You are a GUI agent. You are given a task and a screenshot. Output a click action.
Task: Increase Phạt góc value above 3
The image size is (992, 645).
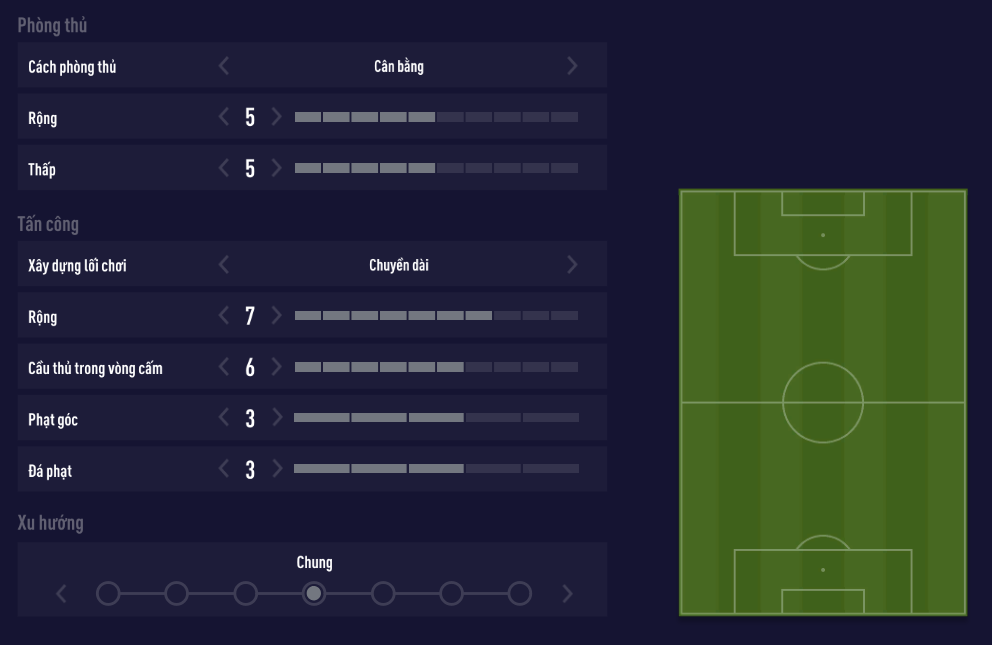[277, 418]
